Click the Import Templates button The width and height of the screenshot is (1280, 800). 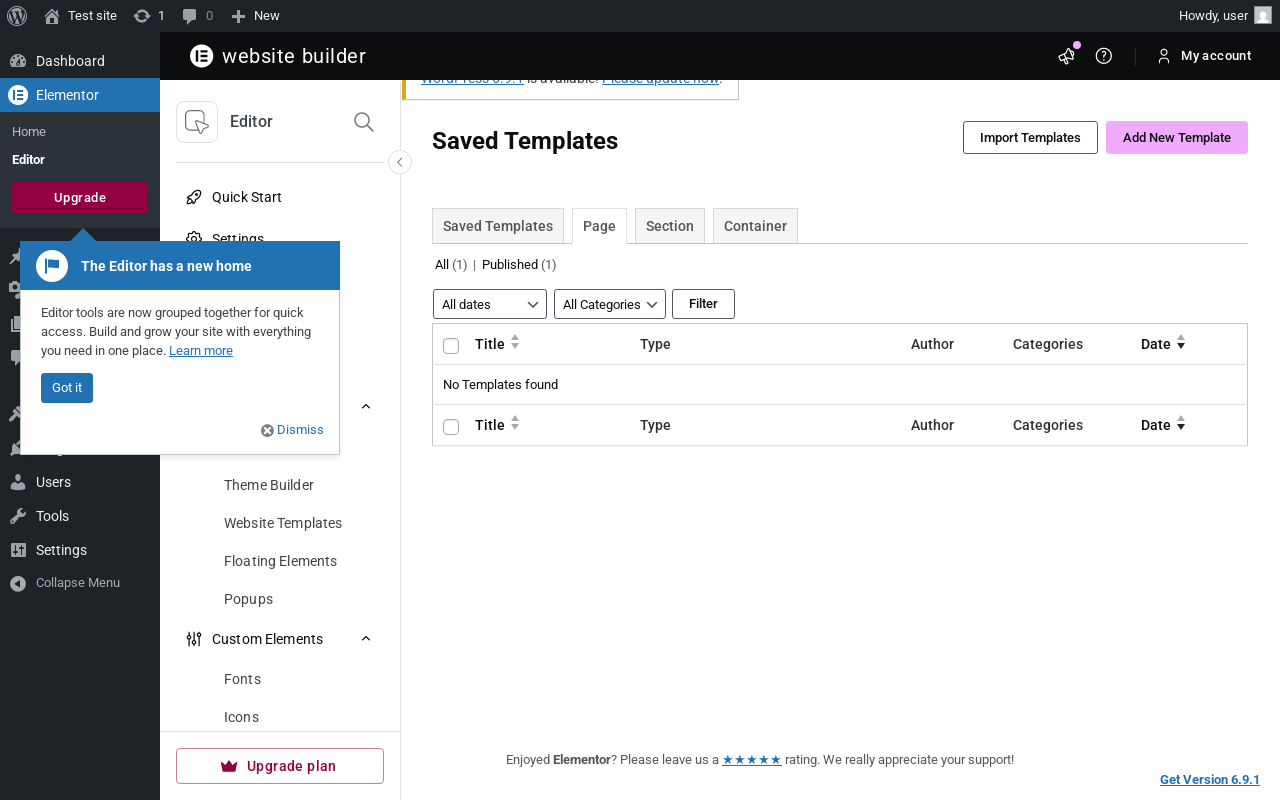pos(1030,138)
